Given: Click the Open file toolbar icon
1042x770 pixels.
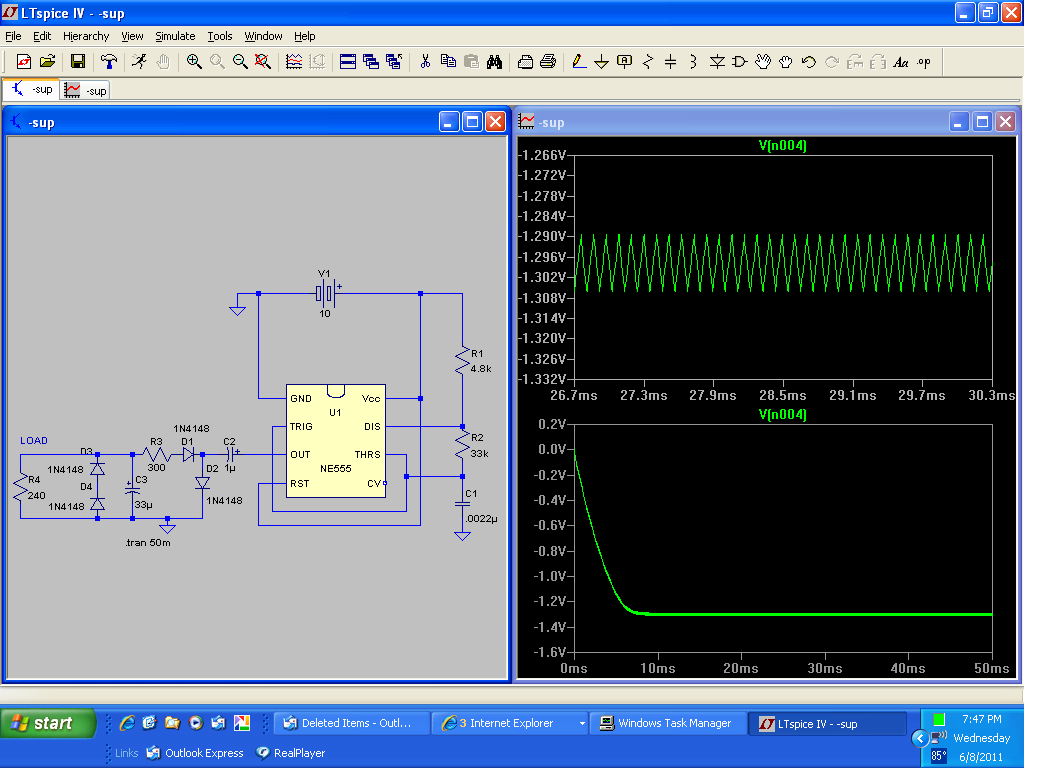Looking at the screenshot, I should [47, 62].
